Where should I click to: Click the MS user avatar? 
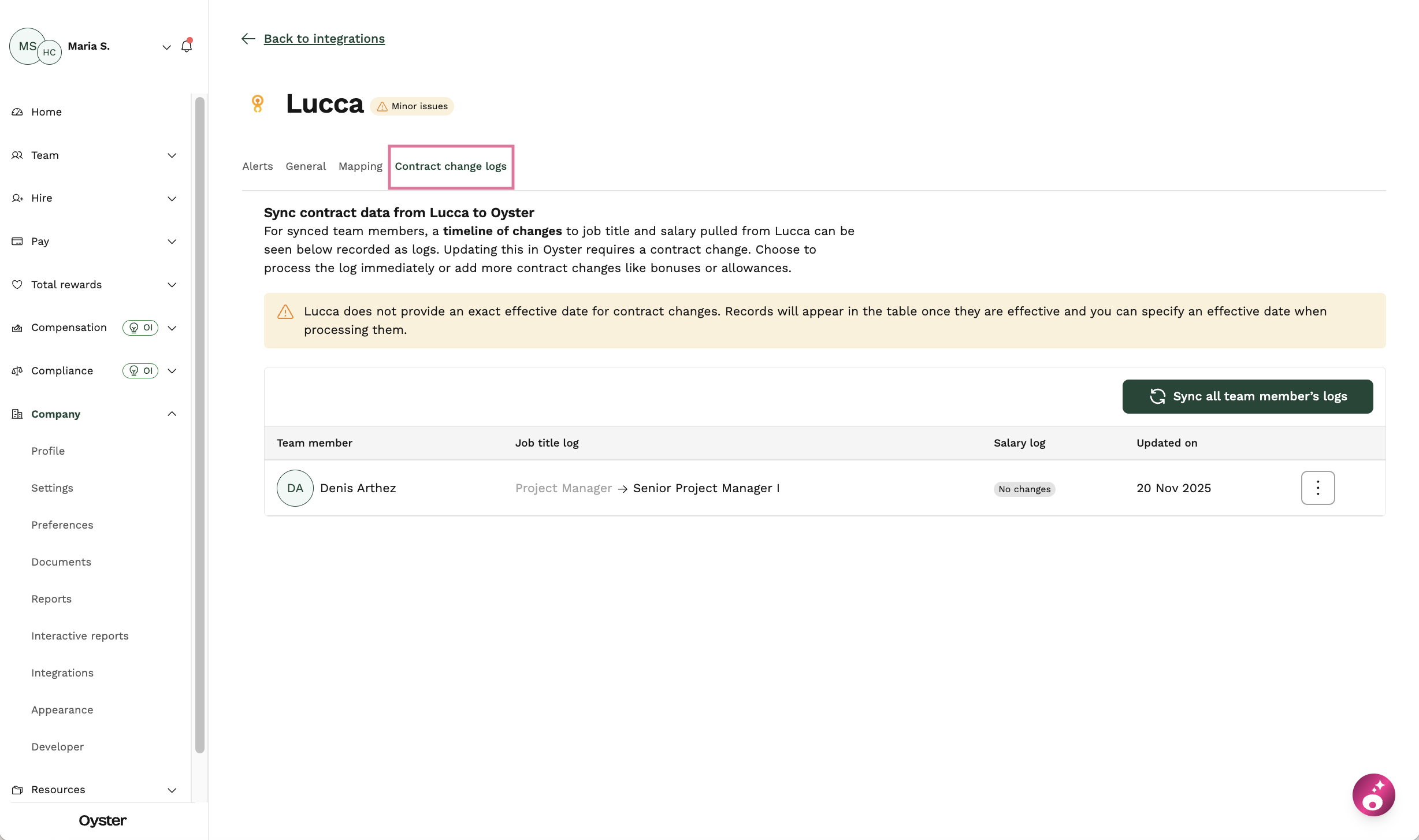(x=26, y=46)
